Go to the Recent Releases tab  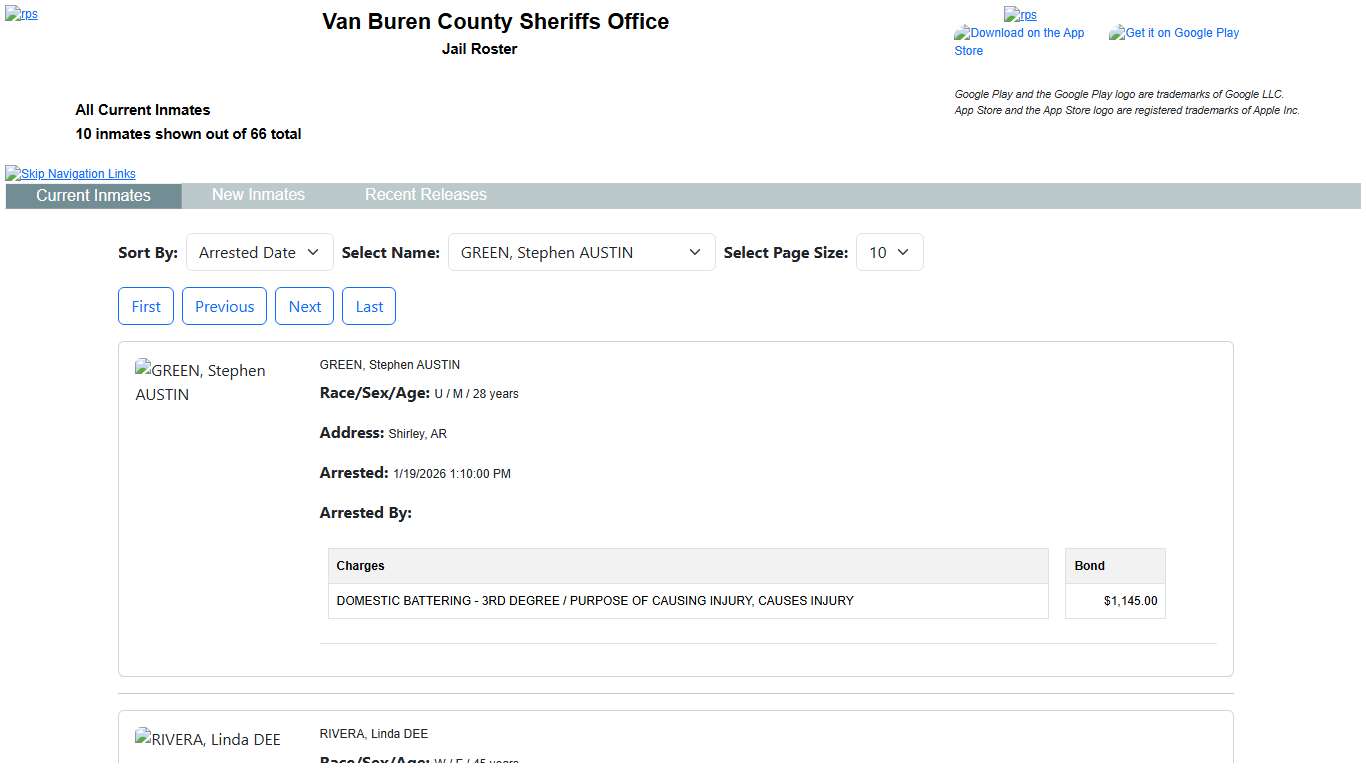point(425,195)
